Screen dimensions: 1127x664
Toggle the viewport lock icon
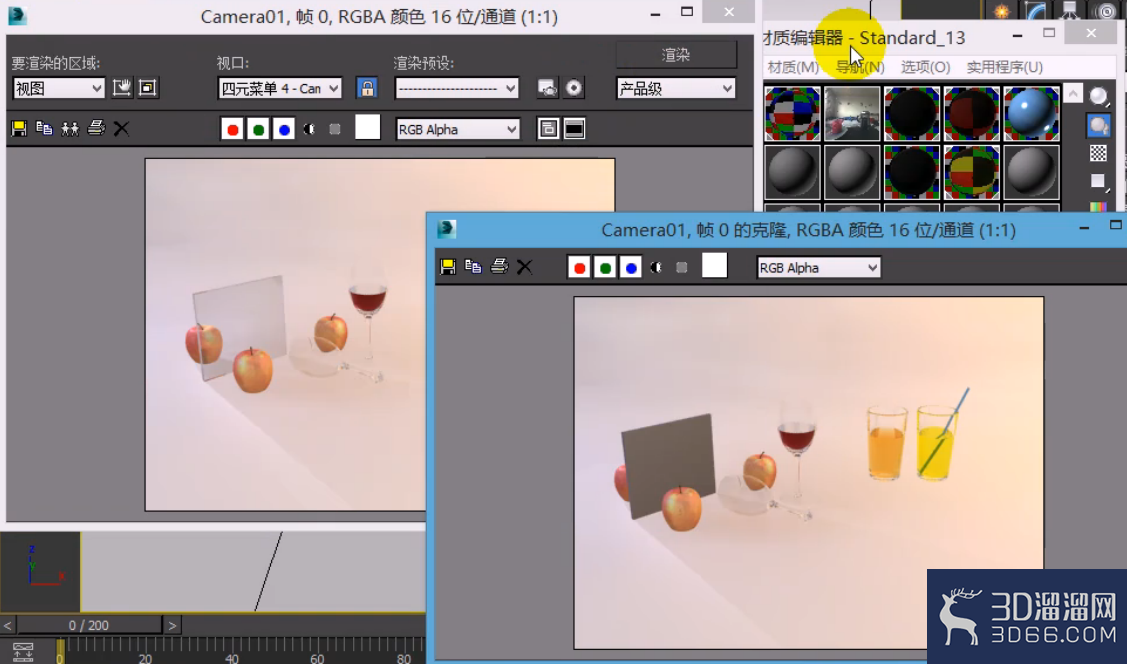pyautogui.click(x=367, y=88)
